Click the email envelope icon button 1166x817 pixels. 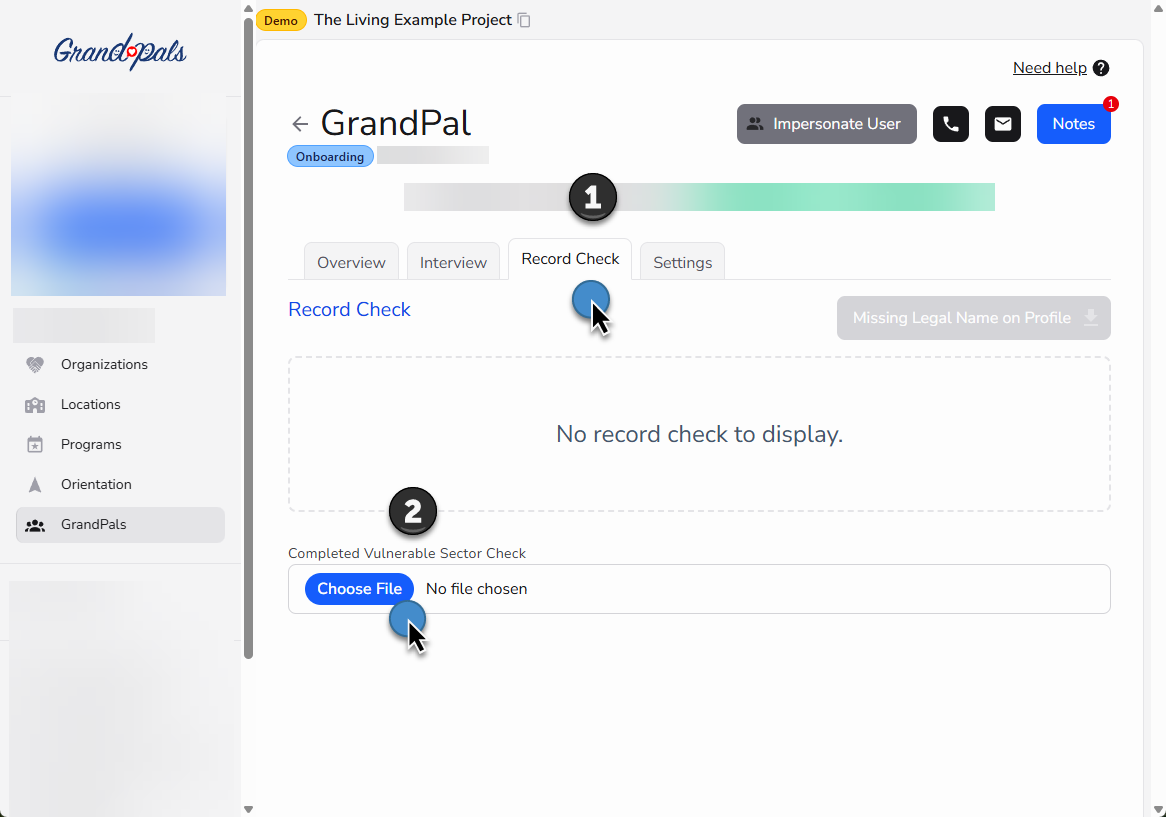1002,123
